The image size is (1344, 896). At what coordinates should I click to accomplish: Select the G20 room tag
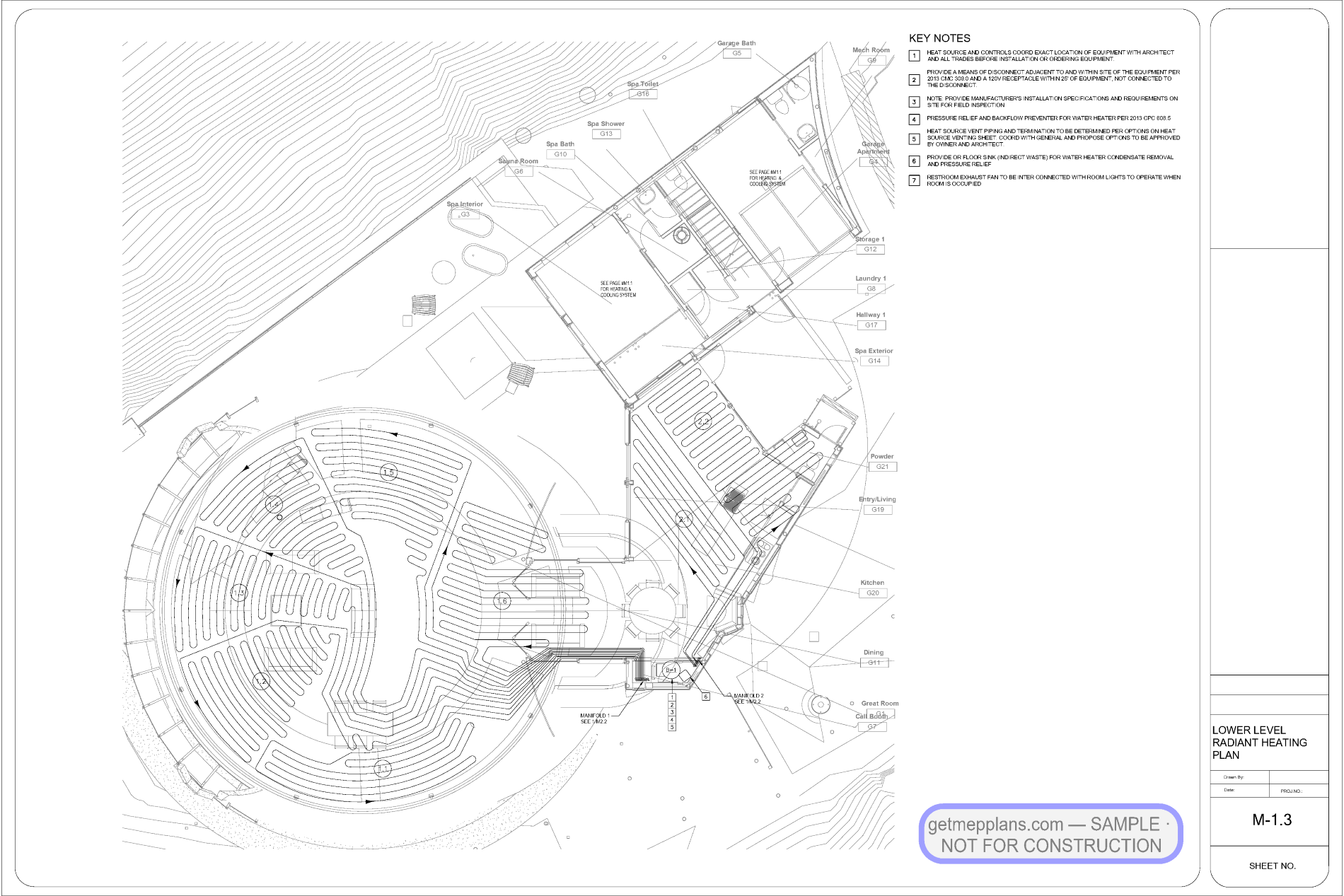point(873,593)
